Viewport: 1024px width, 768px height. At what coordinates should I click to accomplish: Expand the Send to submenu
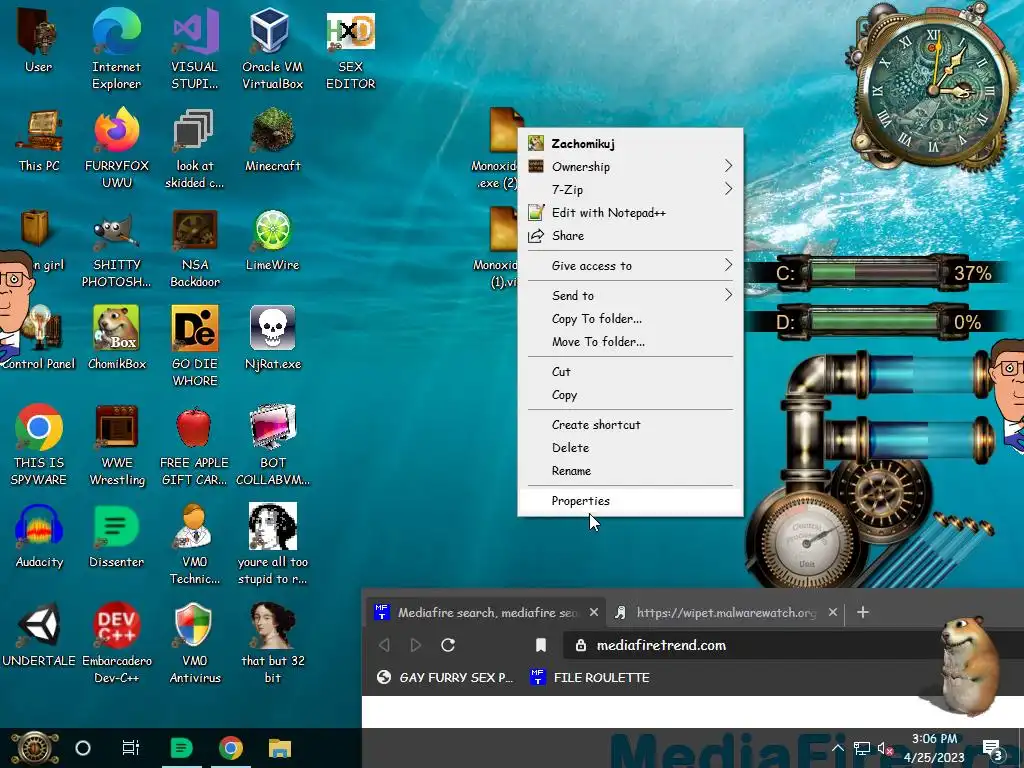click(630, 295)
